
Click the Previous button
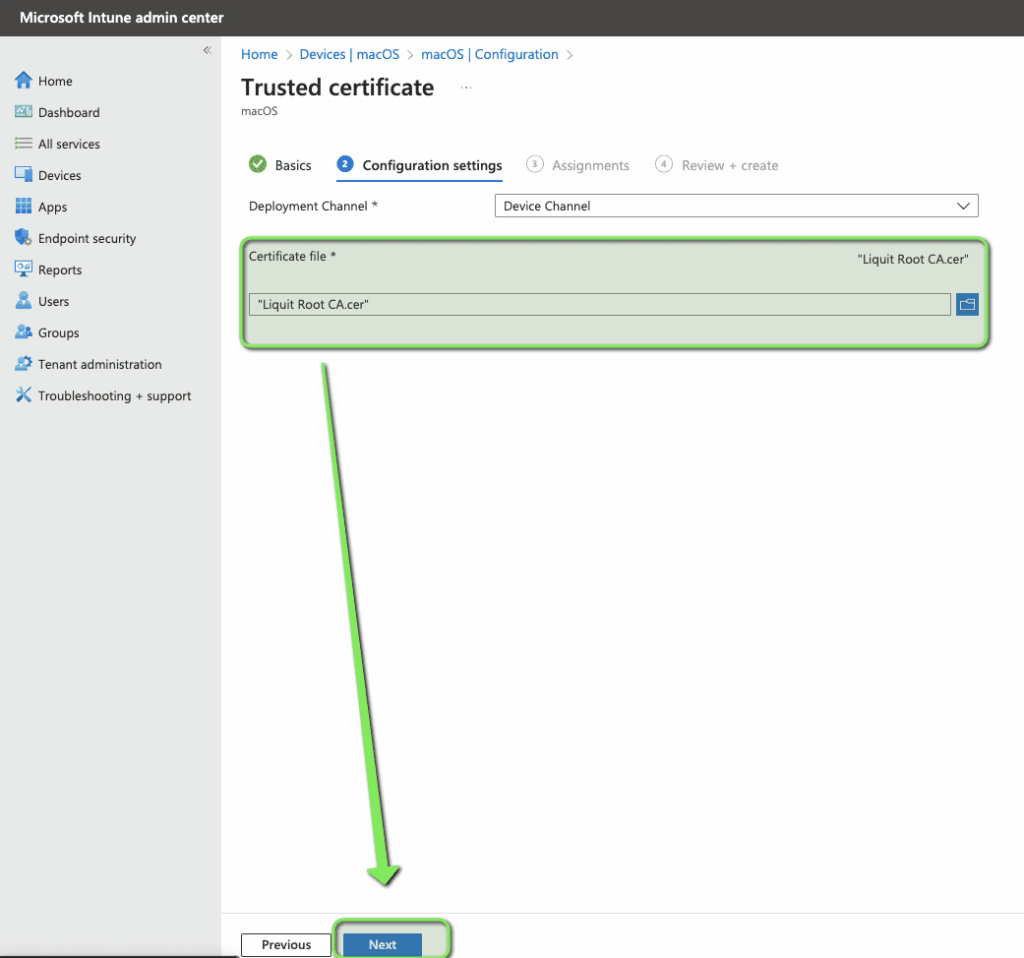point(286,944)
